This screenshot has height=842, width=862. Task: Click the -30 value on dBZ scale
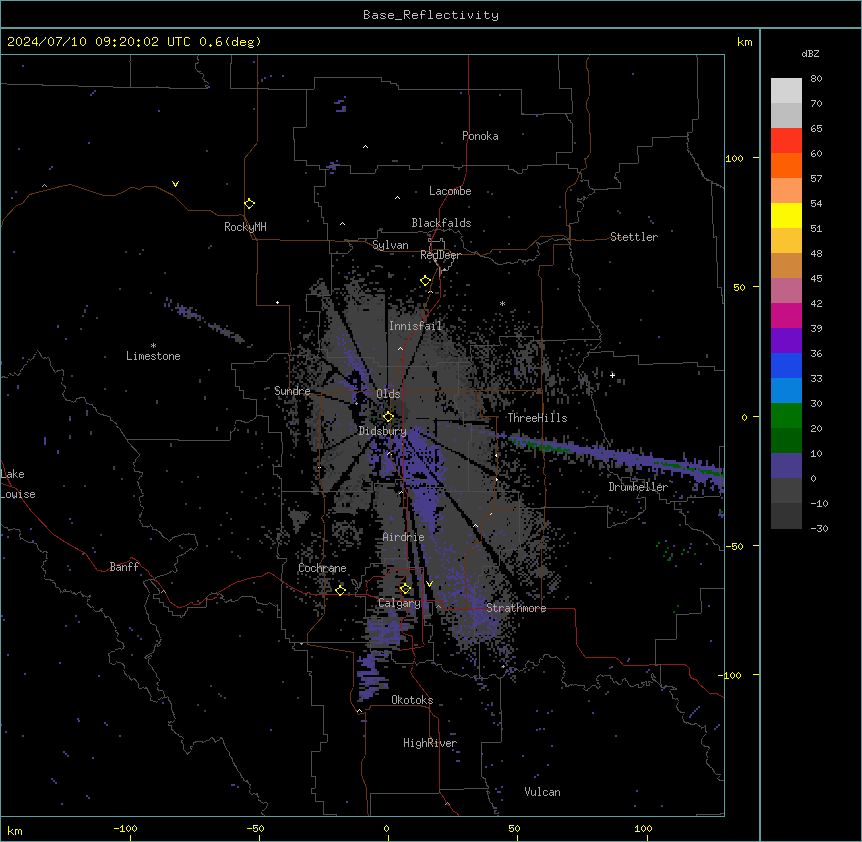click(x=819, y=528)
